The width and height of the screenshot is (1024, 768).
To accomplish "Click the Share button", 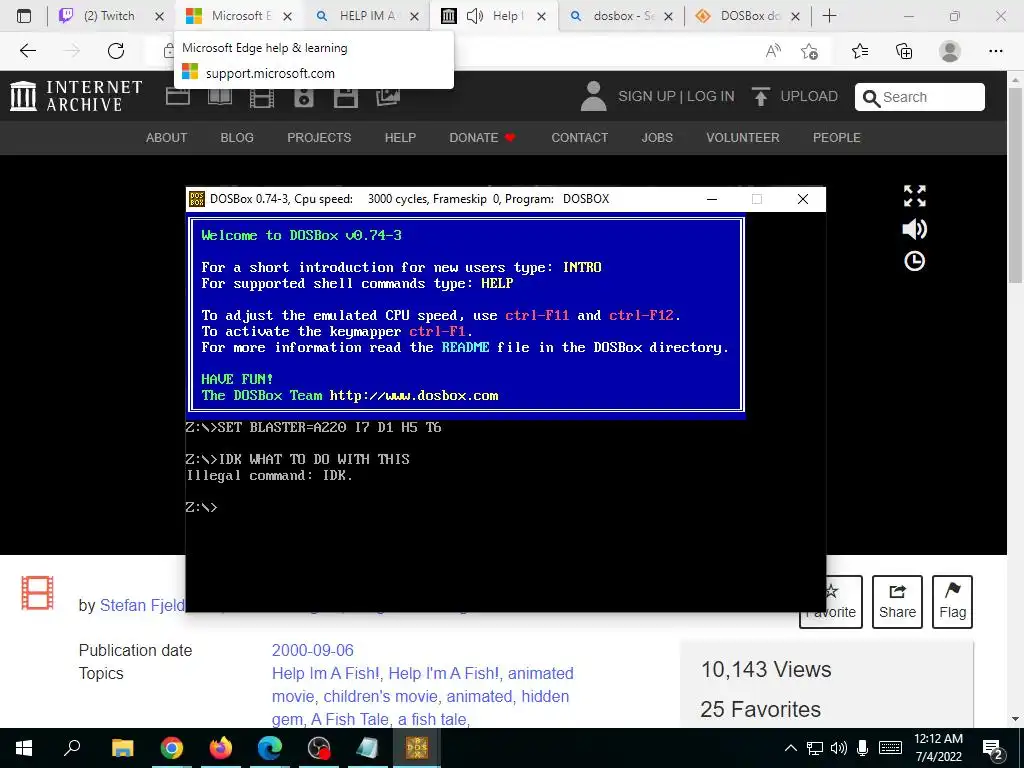I will [x=897, y=601].
